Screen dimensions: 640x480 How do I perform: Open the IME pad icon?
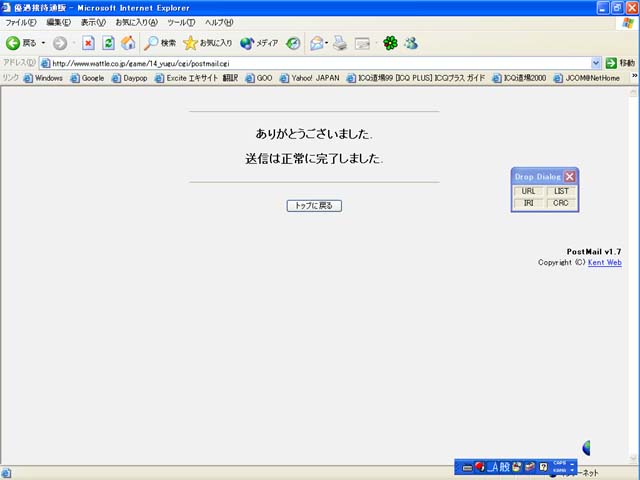click(517, 467)
